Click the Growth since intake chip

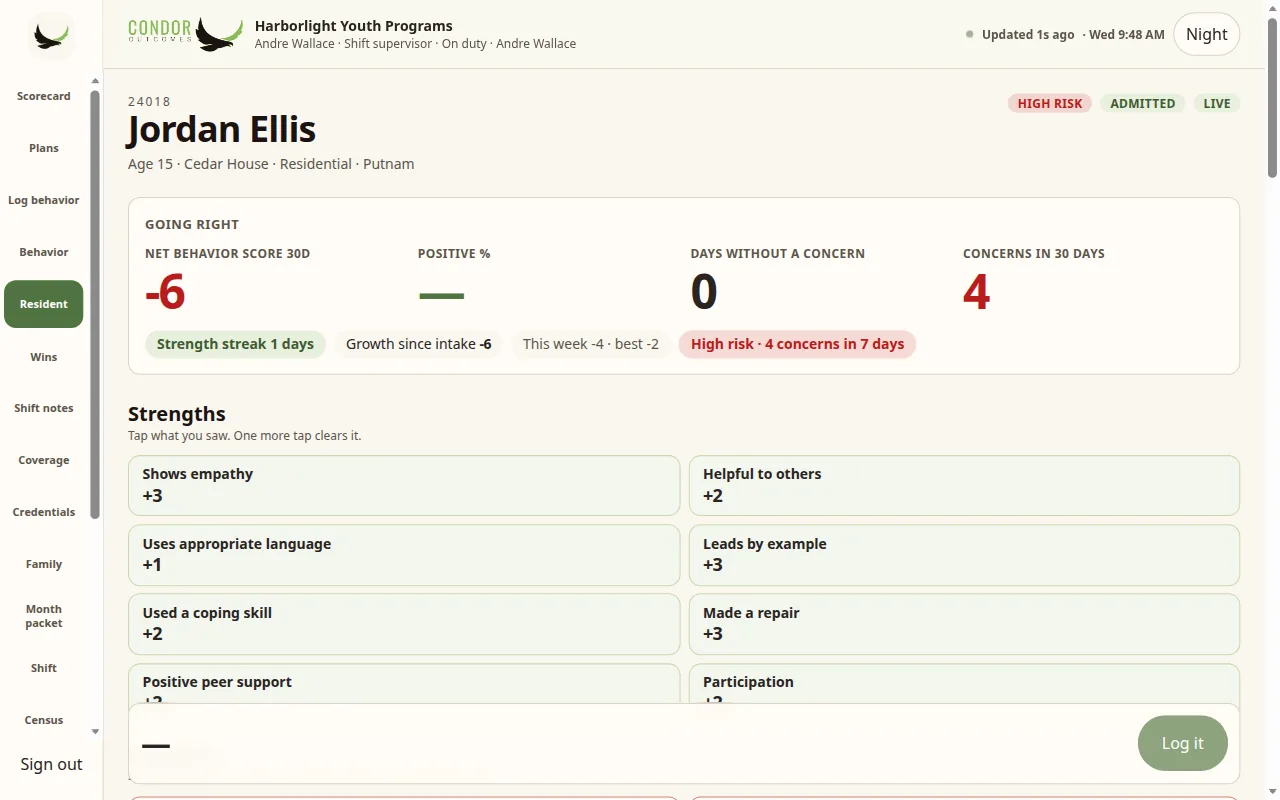[418, 344]
